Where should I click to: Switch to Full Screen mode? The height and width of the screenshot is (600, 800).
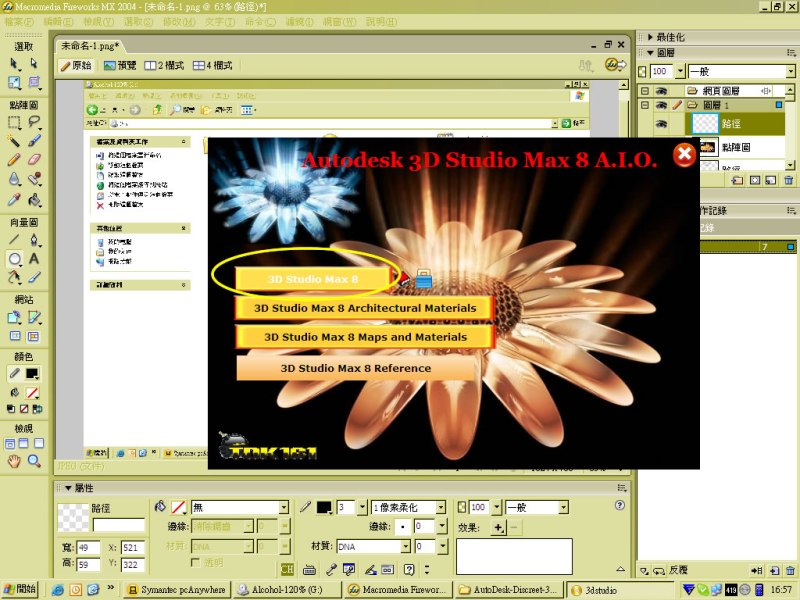[39, 443]
